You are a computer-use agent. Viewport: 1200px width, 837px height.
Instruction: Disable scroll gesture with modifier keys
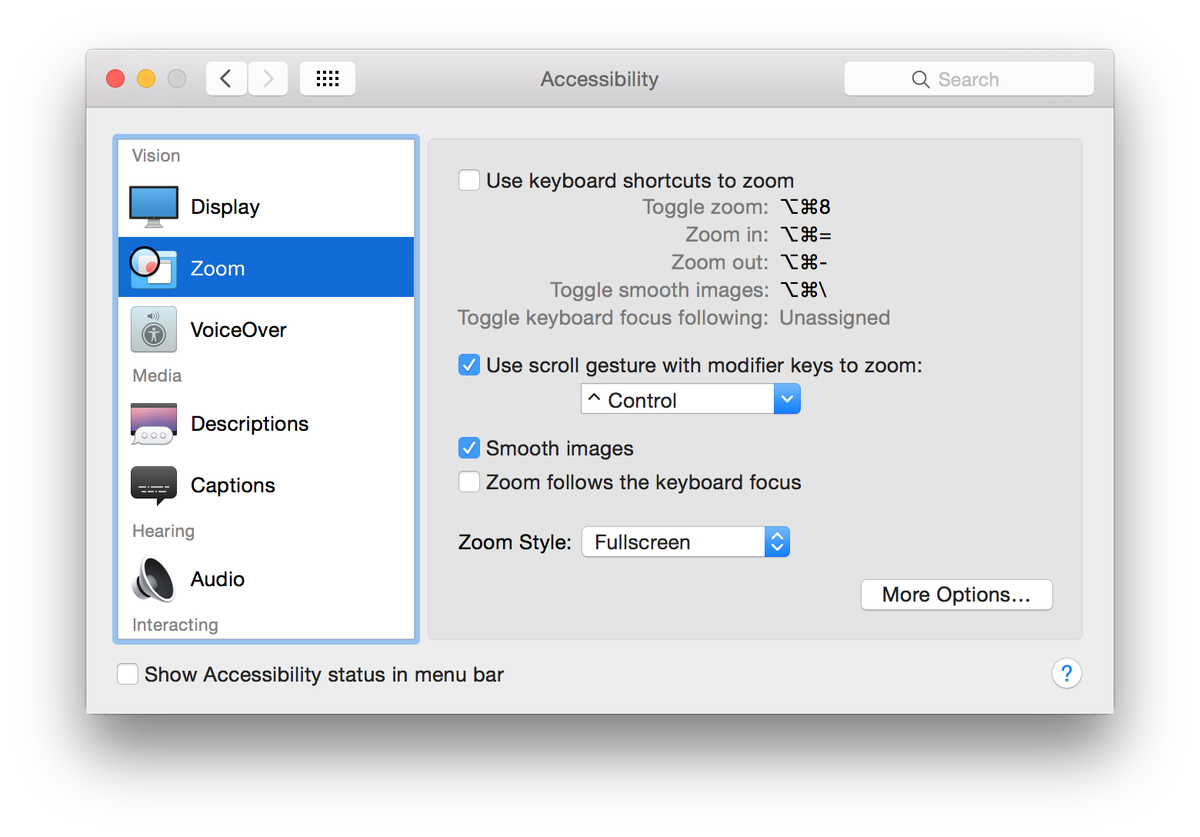click(x=469, y=365)
